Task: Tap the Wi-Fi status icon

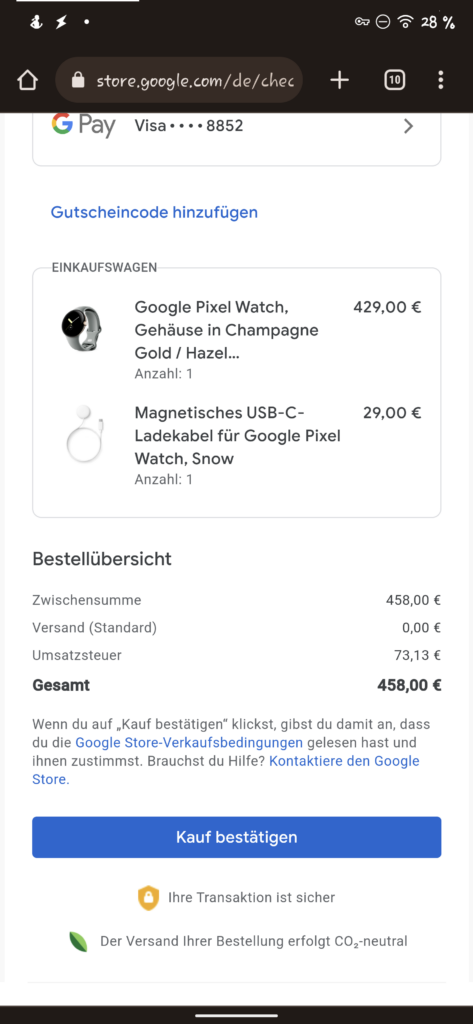Action: point(406,22)
